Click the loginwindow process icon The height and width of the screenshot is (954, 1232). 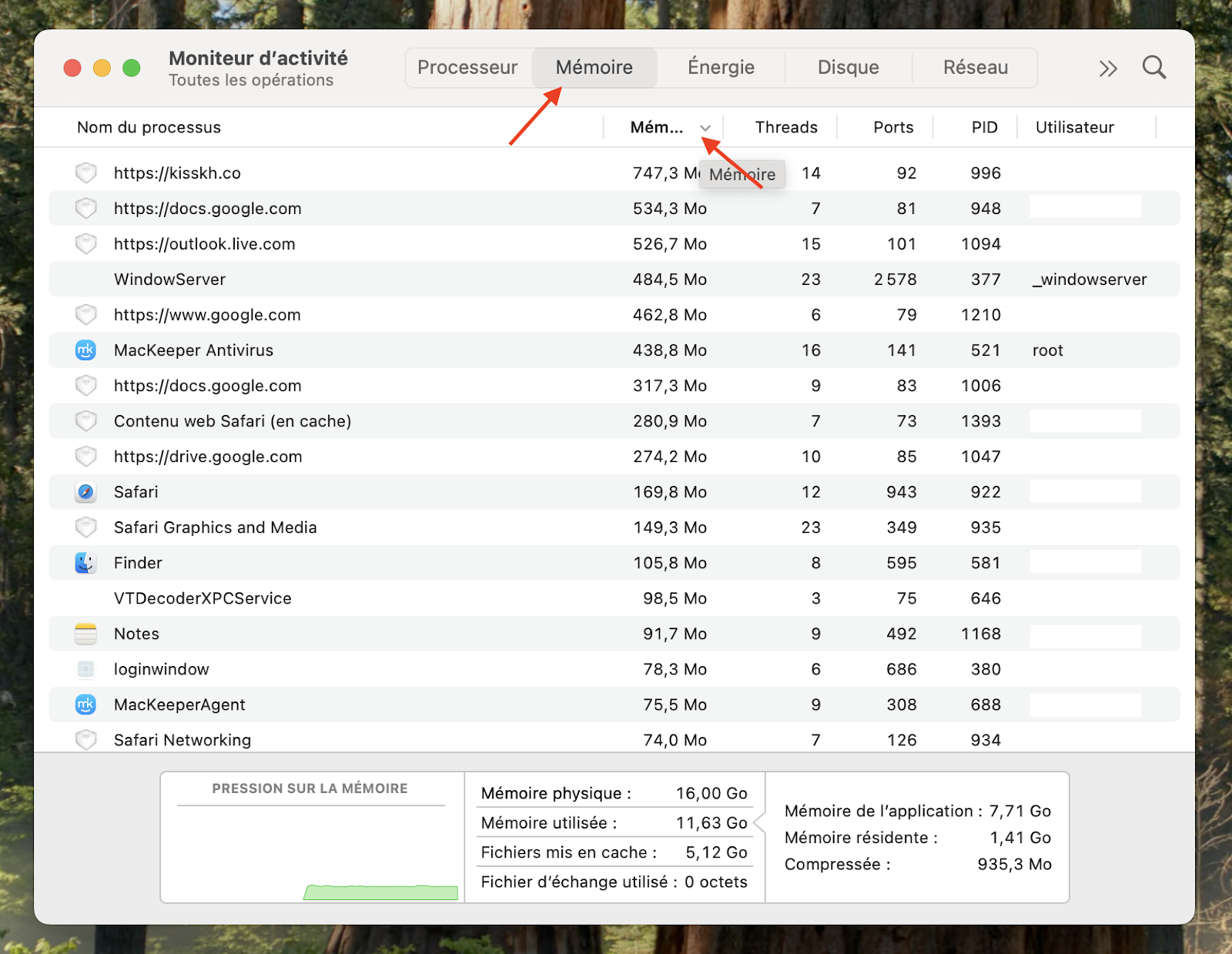pyautogui.click(x=85, y=669)
